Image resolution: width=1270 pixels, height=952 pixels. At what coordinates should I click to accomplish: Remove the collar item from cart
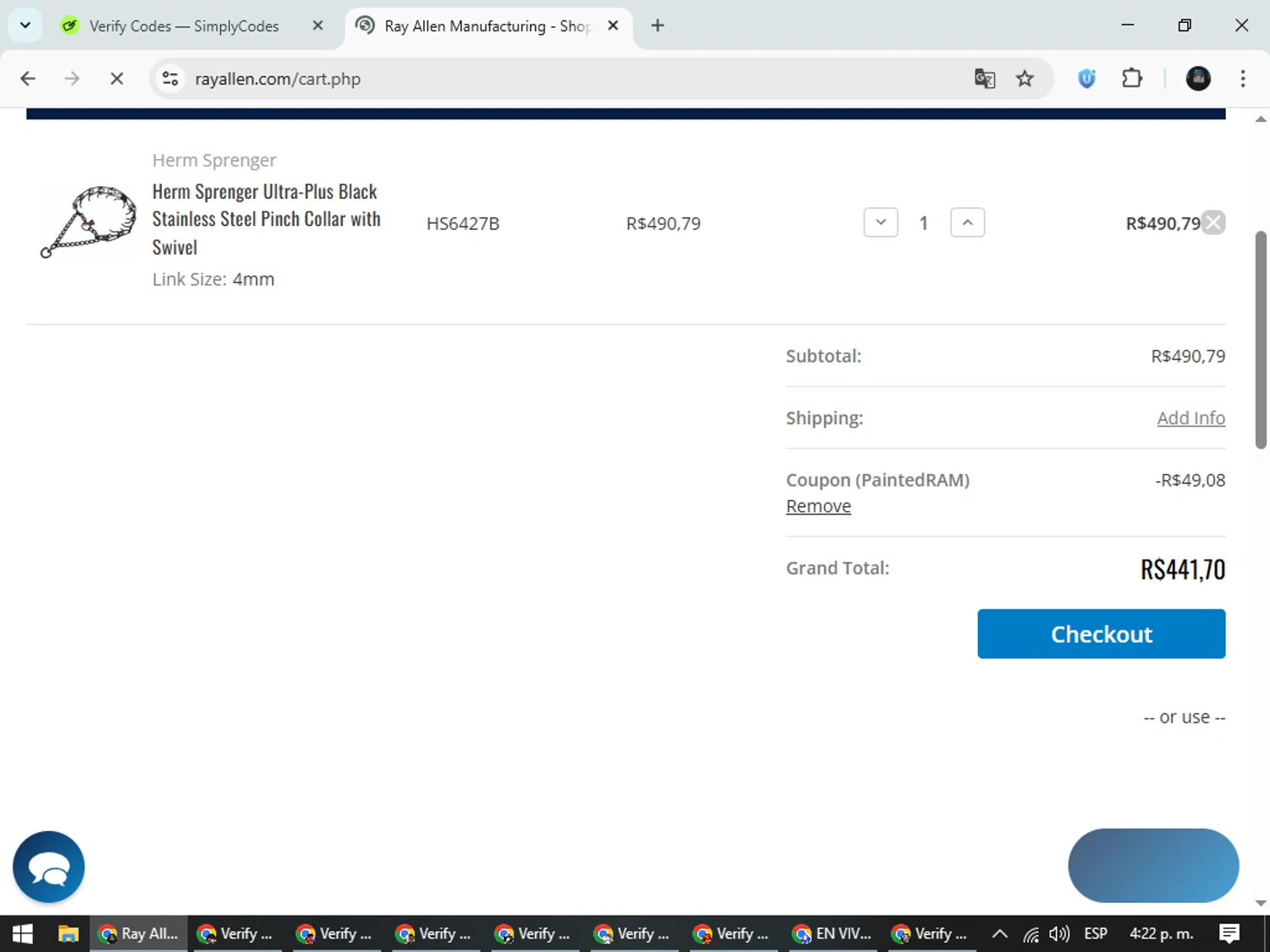click(1213, 223)
